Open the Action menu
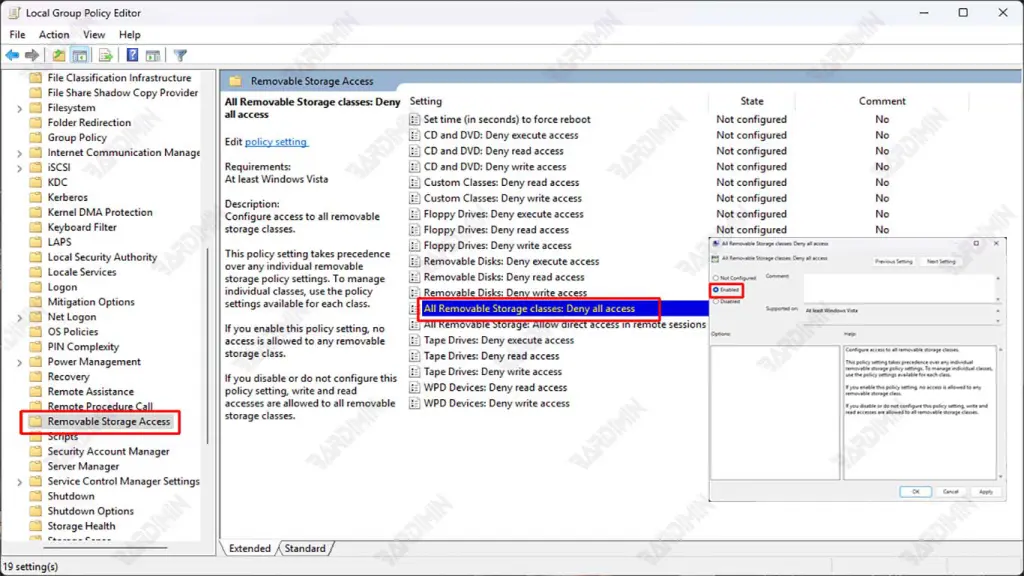The width and height of the screenshot is (1024, 576). click(x=54, y=35)
